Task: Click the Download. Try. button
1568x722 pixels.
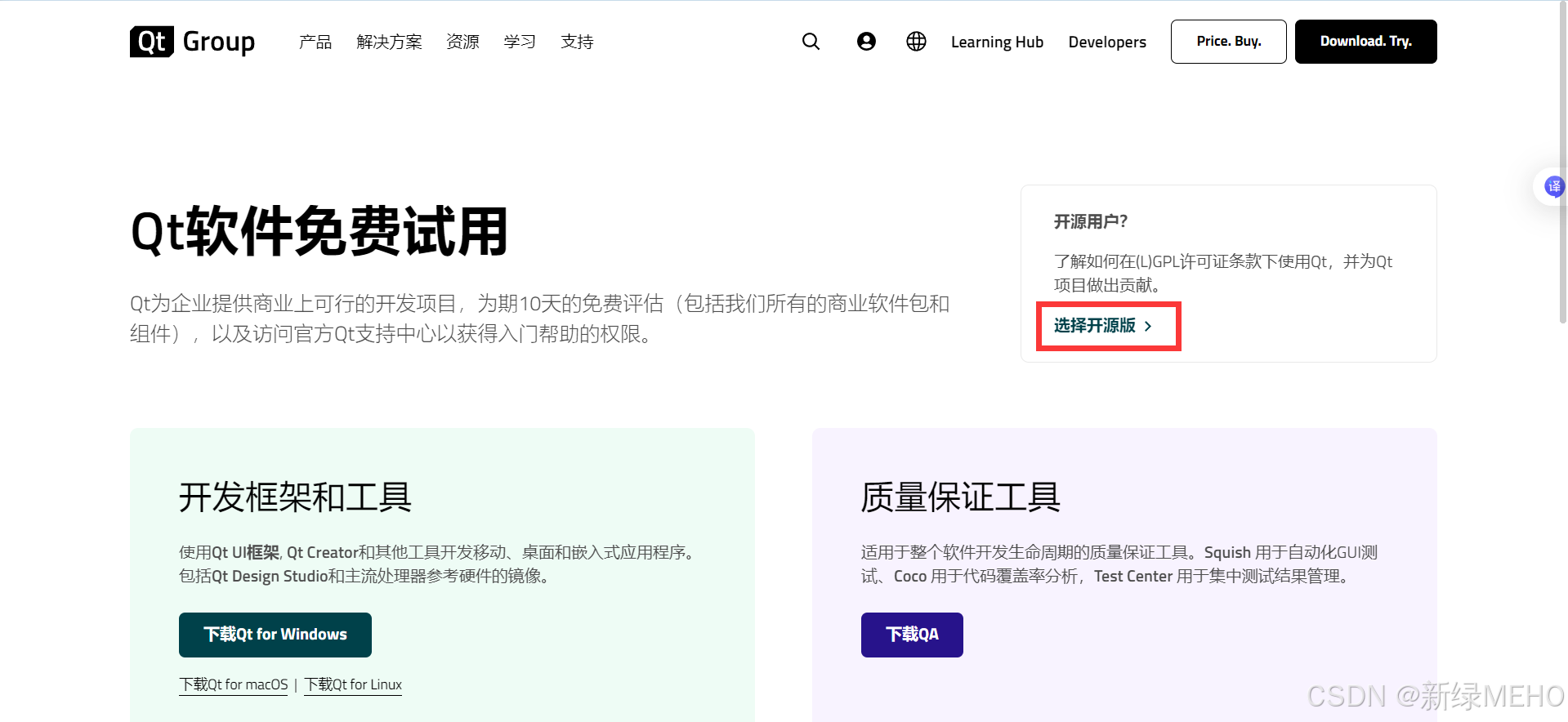Action: (1366, 42)
